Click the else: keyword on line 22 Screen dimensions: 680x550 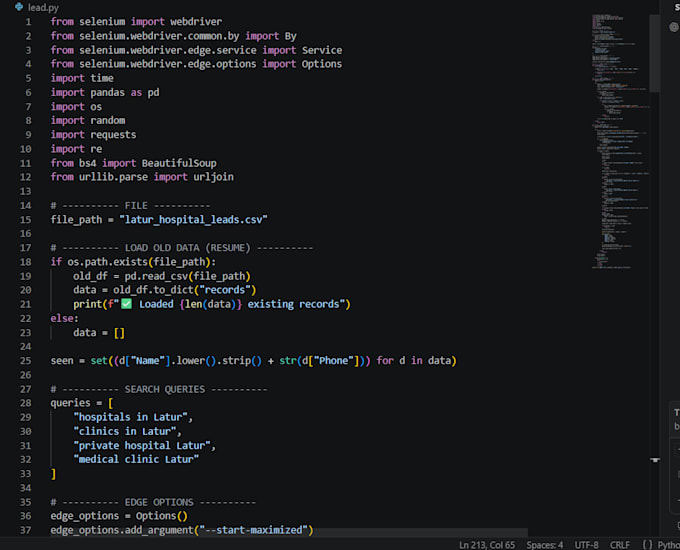(64, 319)
